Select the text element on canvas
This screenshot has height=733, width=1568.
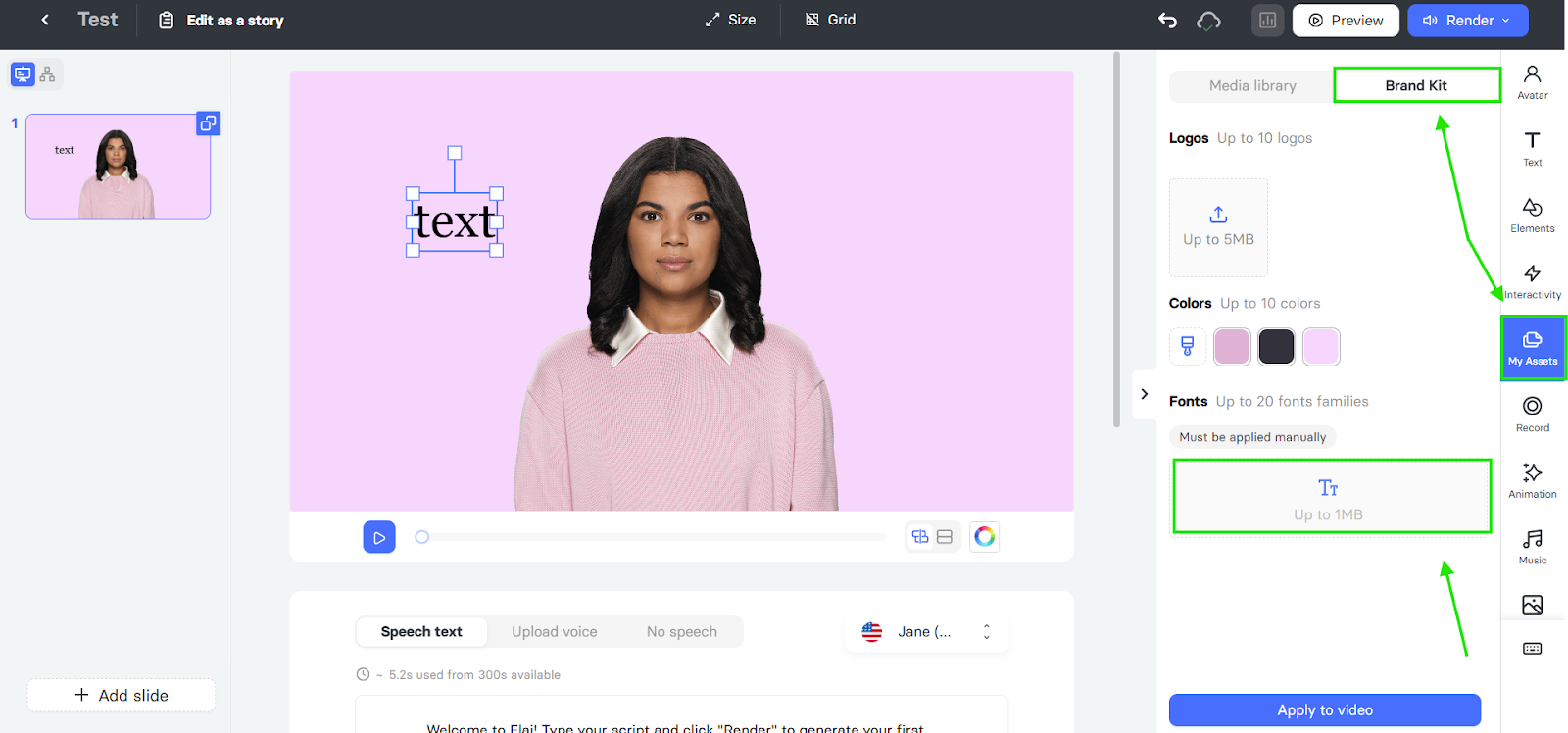pos(455,221)
